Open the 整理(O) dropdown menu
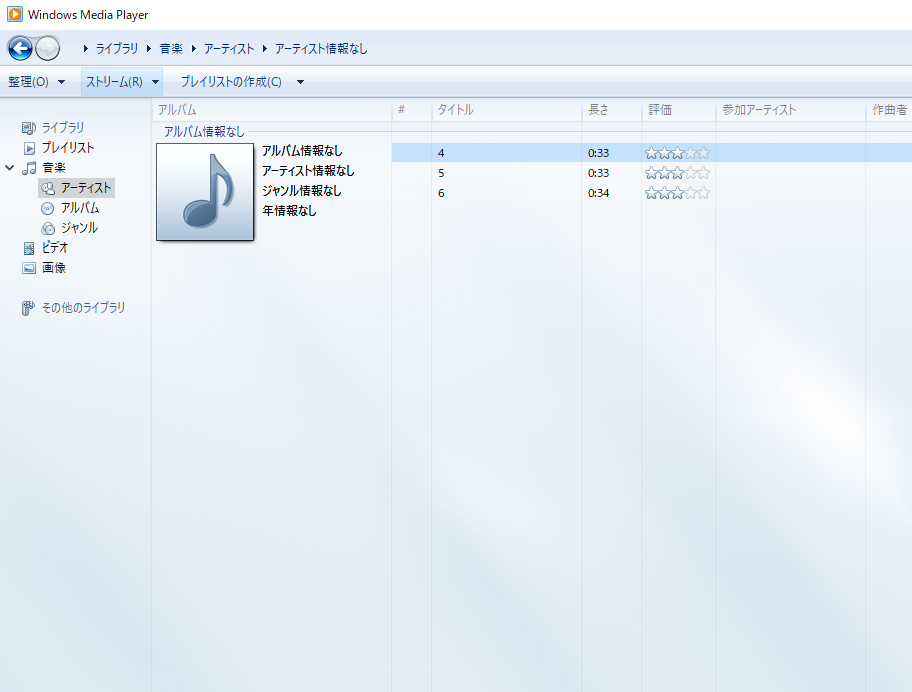Image resolution: width=912 pixels, height=692 pixels. pos(37,82)
